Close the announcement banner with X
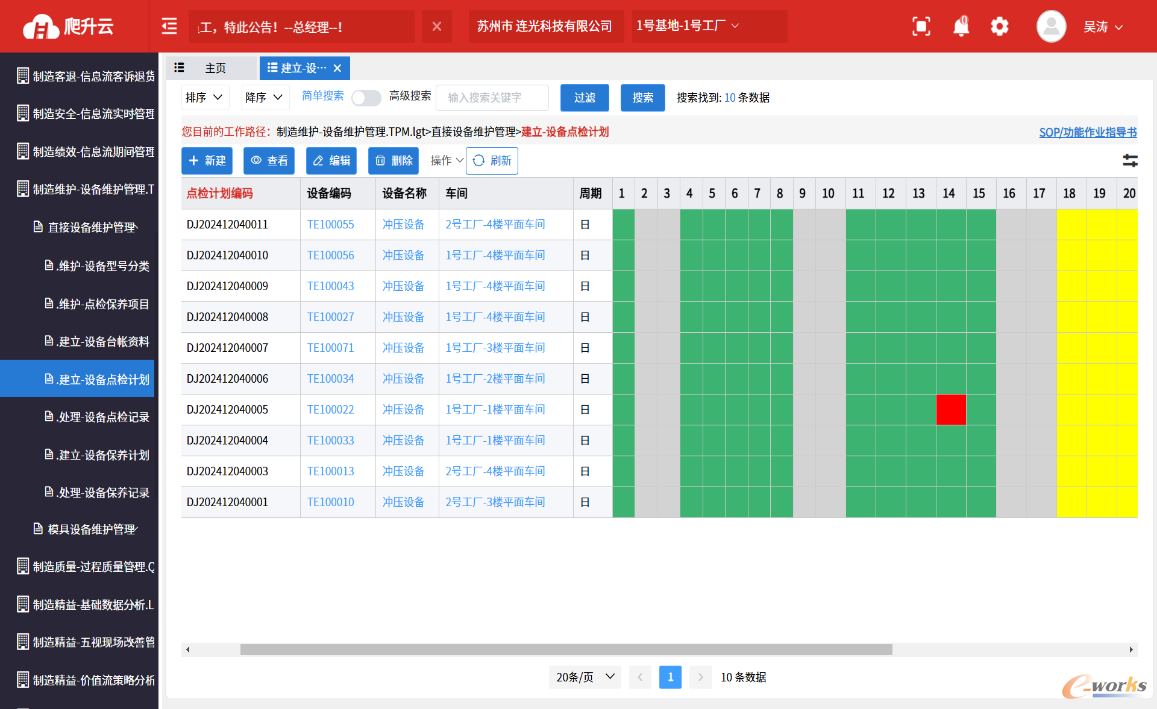This screenshot has height=709, width=1157. 436,27
